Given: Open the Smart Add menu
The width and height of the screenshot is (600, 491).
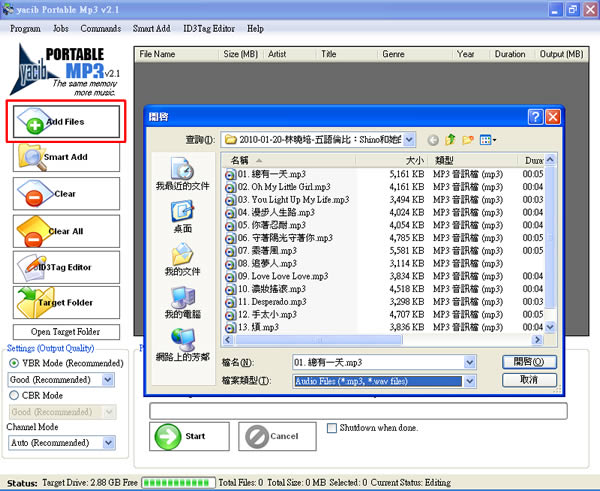Looking at the screenshot, I should [x=152, y=29].
